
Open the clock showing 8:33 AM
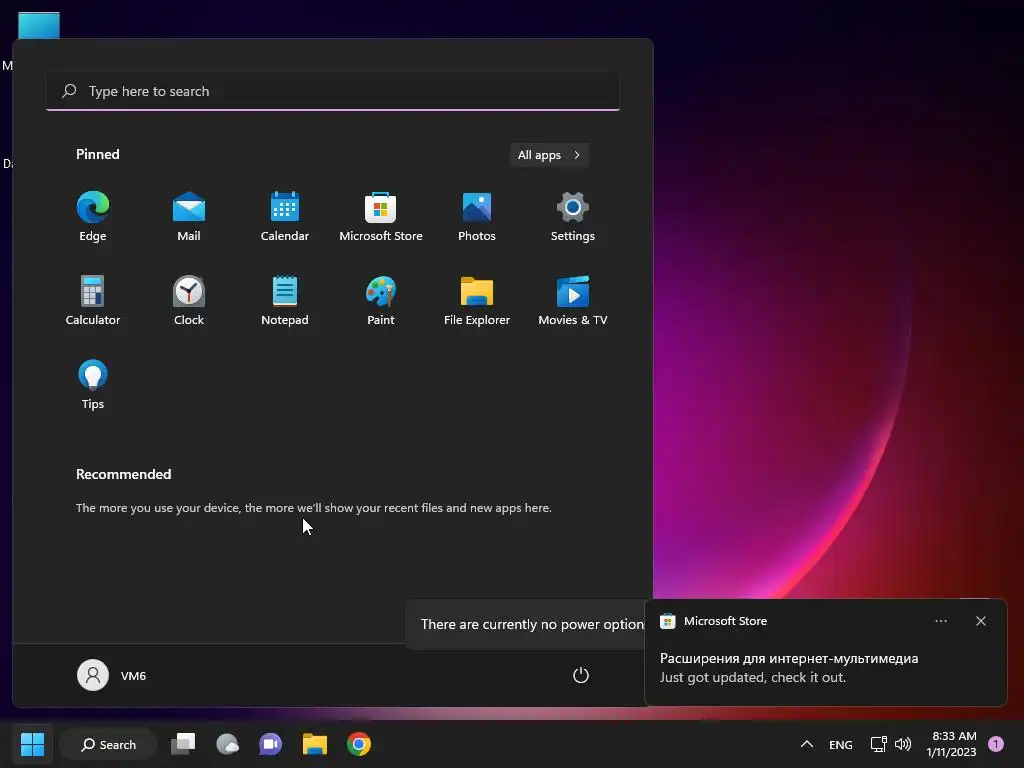coord(952,744)
